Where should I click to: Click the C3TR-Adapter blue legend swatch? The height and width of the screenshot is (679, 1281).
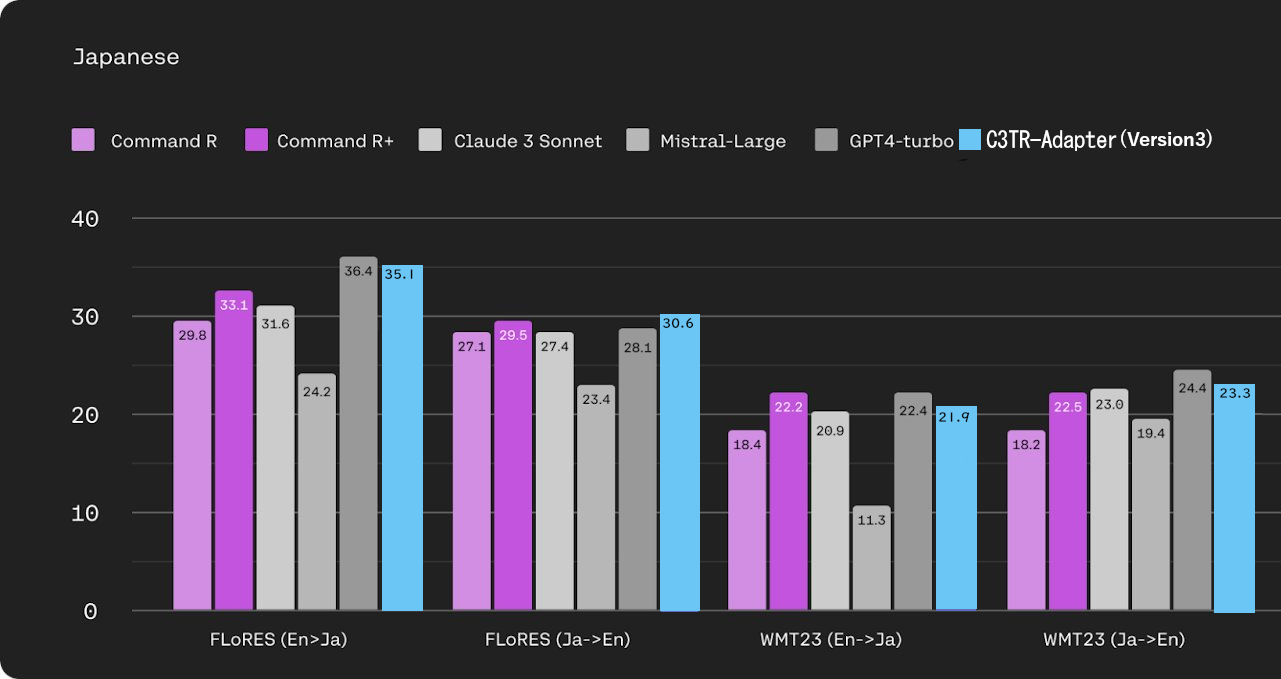[x=970, y=140]
